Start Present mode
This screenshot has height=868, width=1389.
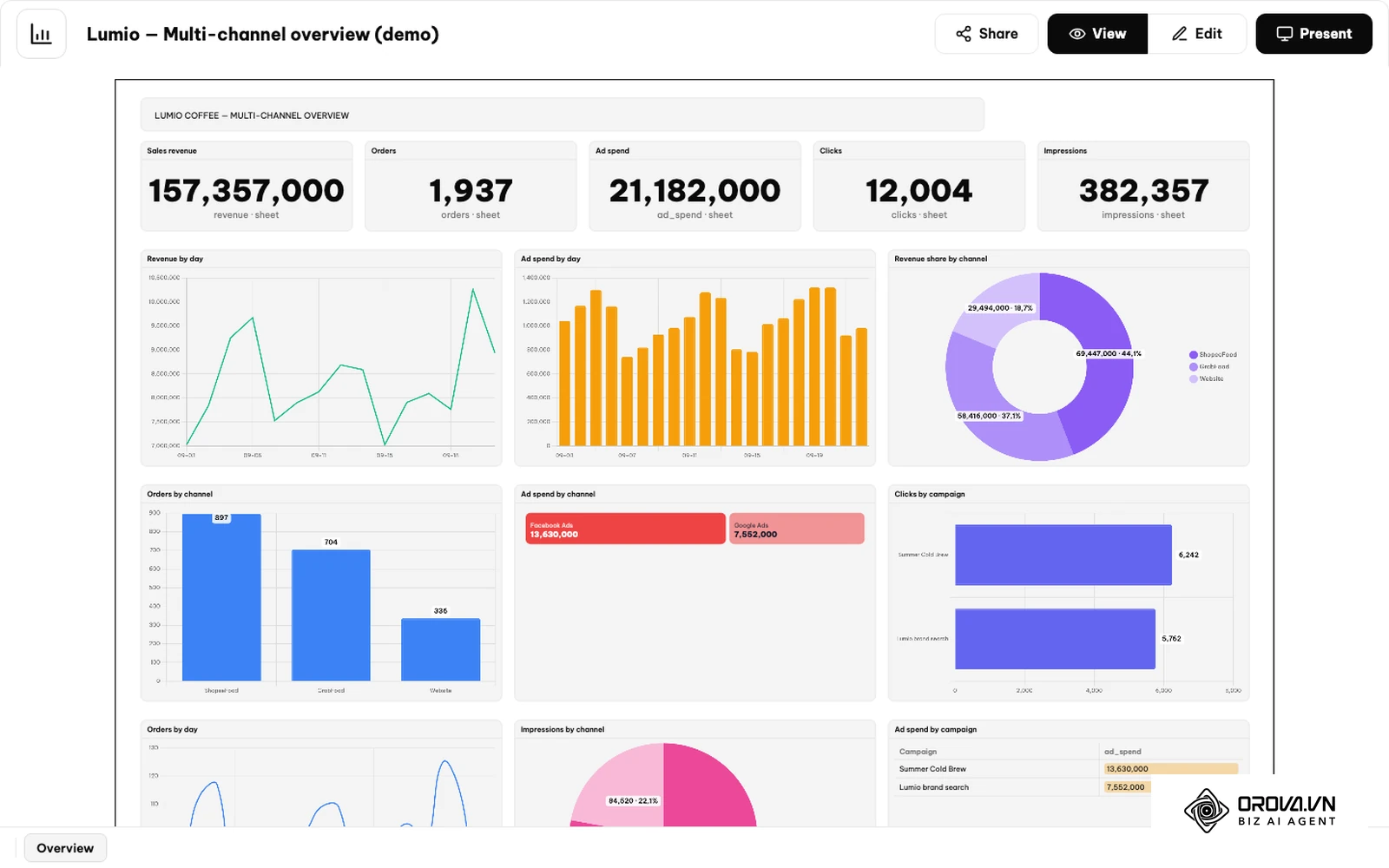tap(1313, 34)
